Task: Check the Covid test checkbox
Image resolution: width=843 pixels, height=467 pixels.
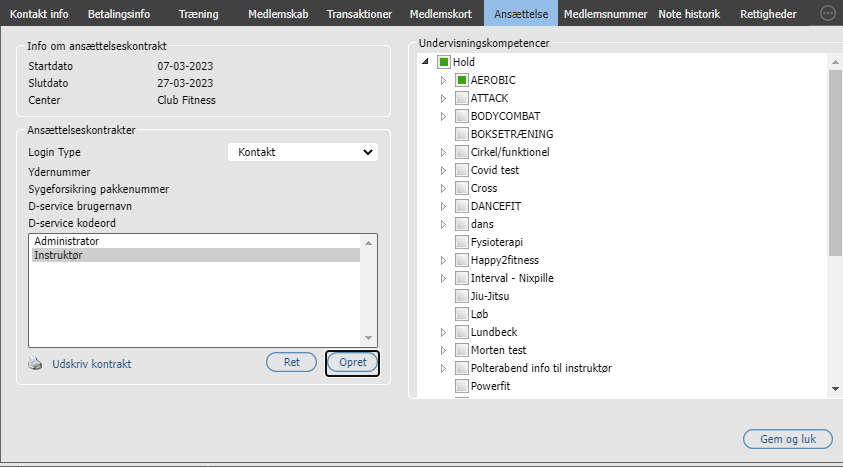Action: (x=461, y=170)
